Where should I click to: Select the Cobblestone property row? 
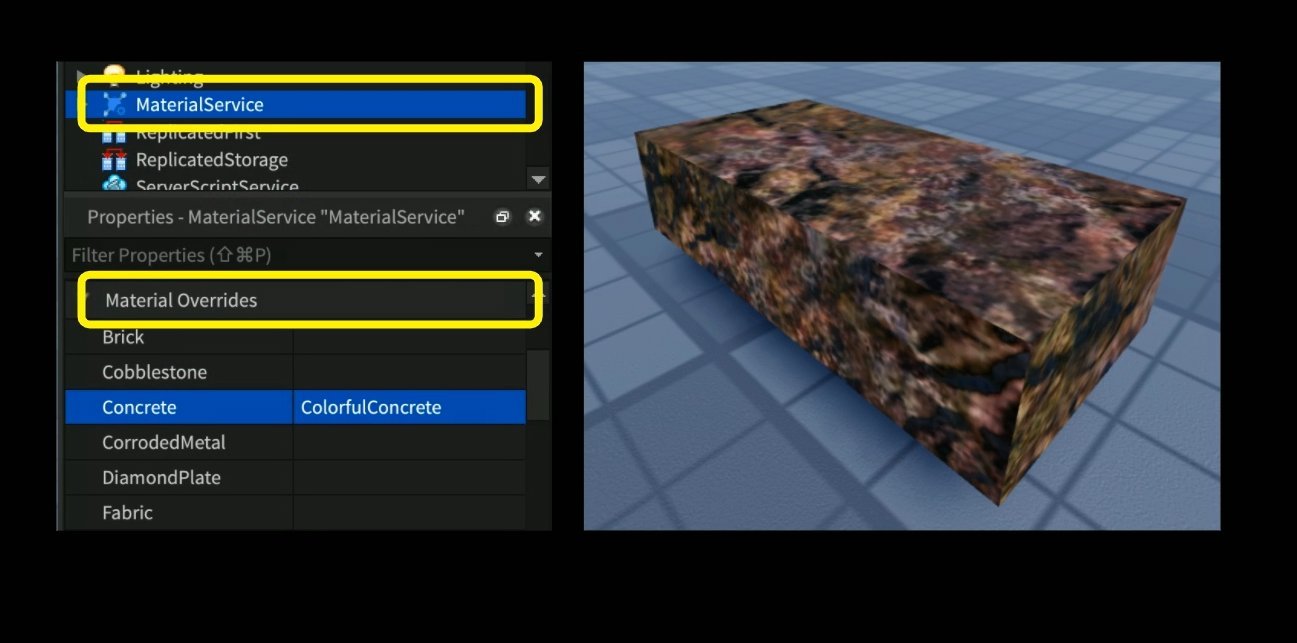295,372
